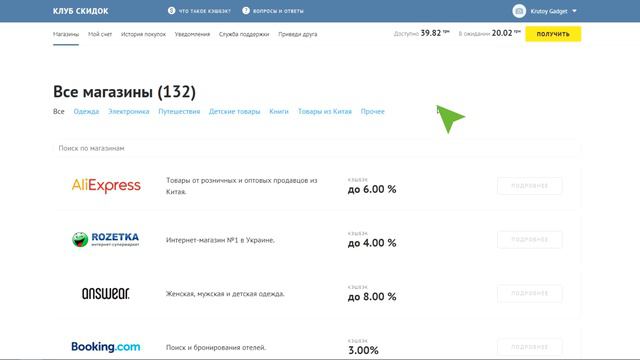Image resolution: width=640 pixels, height=360 pixels.
Task: Click the Rozetka store logo
Action: (x=106, y=240)
